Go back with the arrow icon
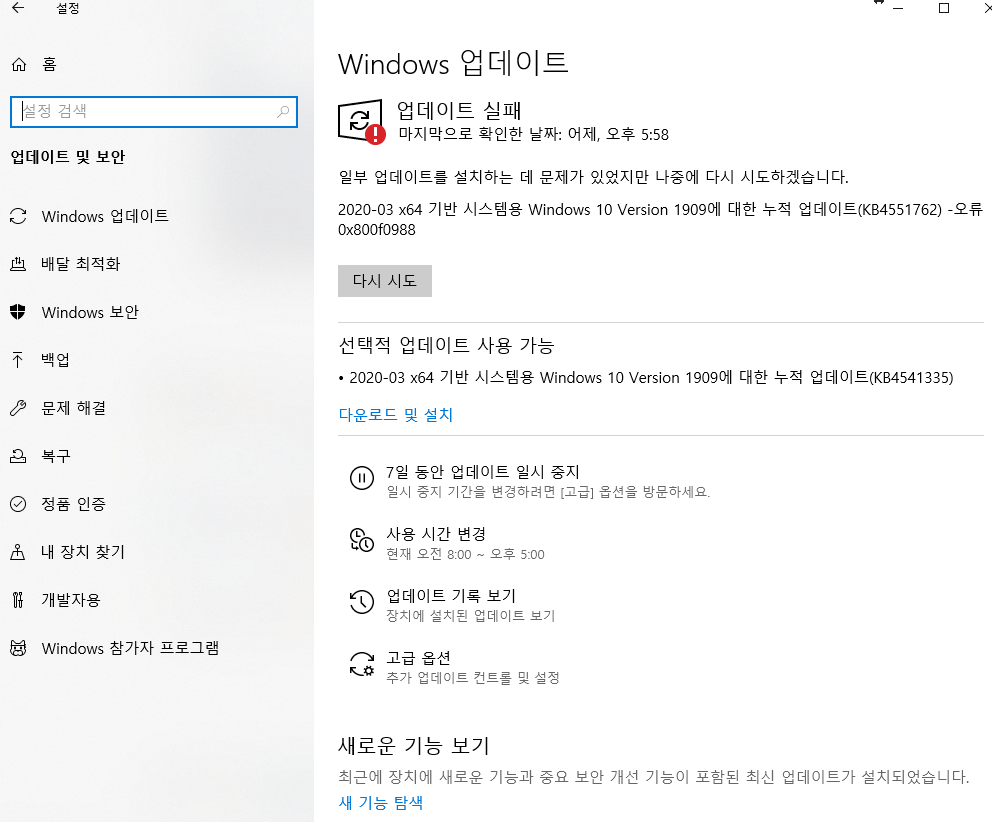Screen dimensions: 992x822 [x=18, y=8]
